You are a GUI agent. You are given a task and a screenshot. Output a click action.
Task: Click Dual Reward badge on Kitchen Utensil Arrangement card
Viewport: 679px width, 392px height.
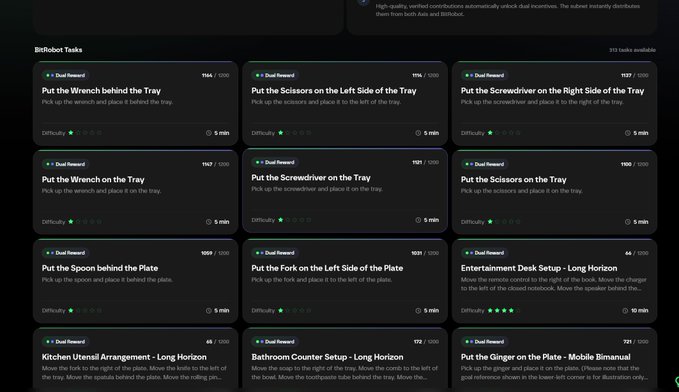[x=65, y=342]
